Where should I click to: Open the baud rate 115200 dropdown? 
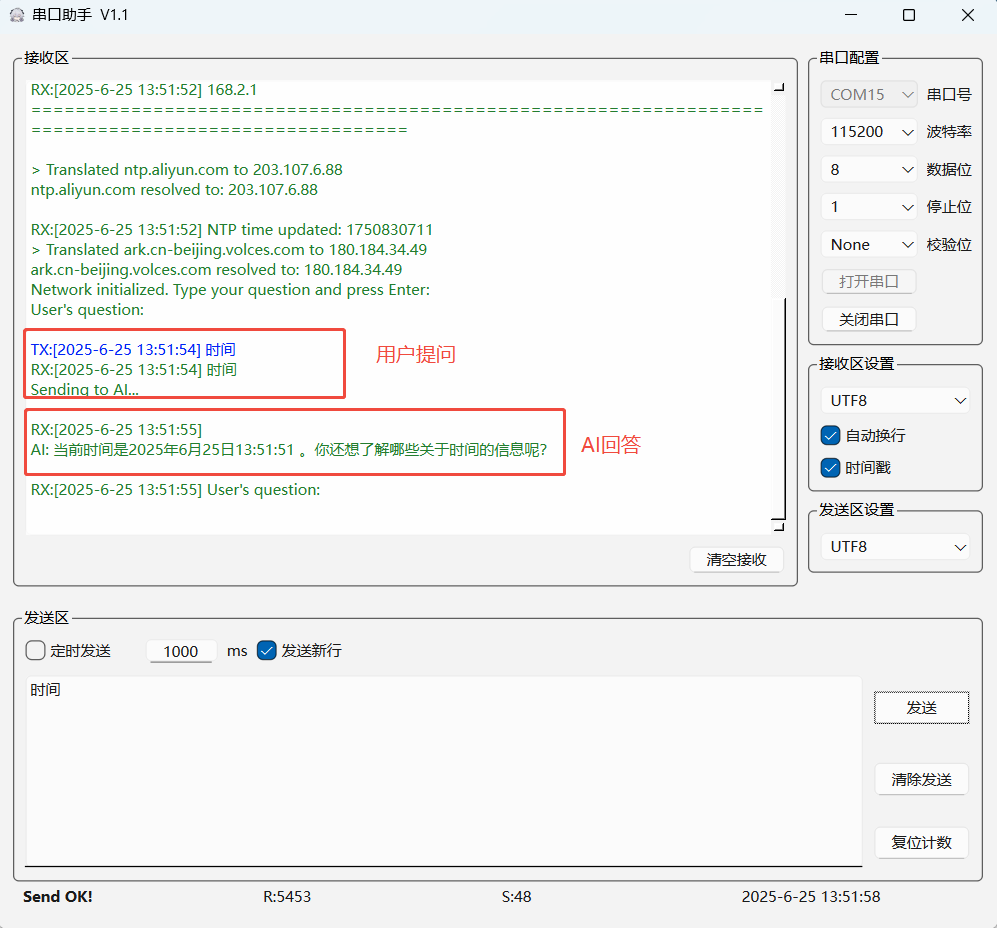869,132
